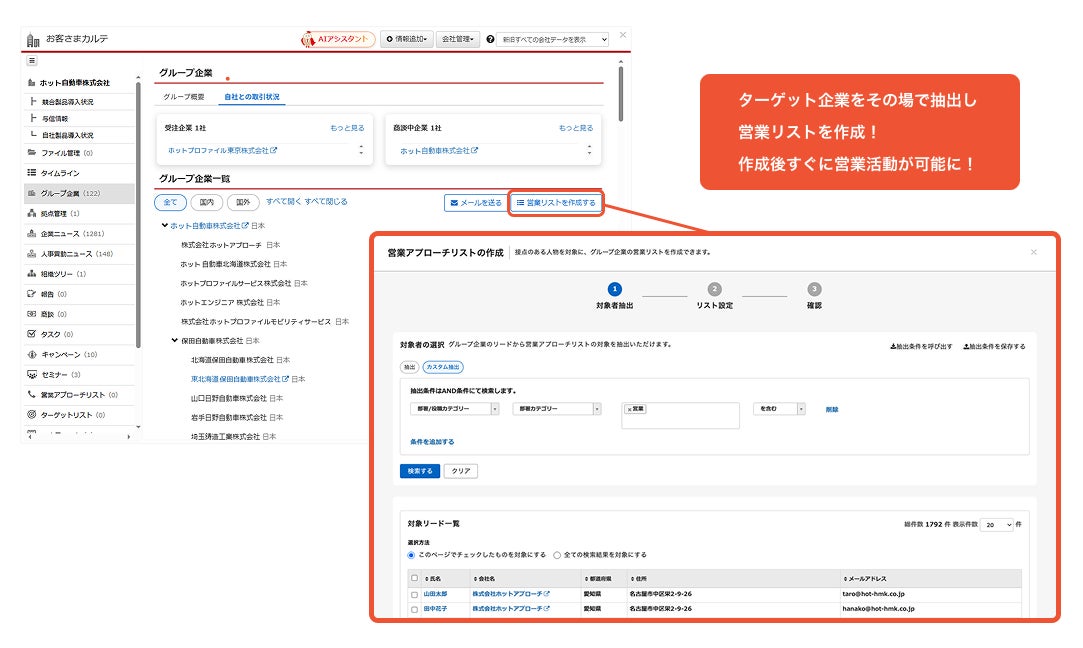Open 与信情報 in sidebar
Screen dimensions: 1083x648
coord(55,119)
